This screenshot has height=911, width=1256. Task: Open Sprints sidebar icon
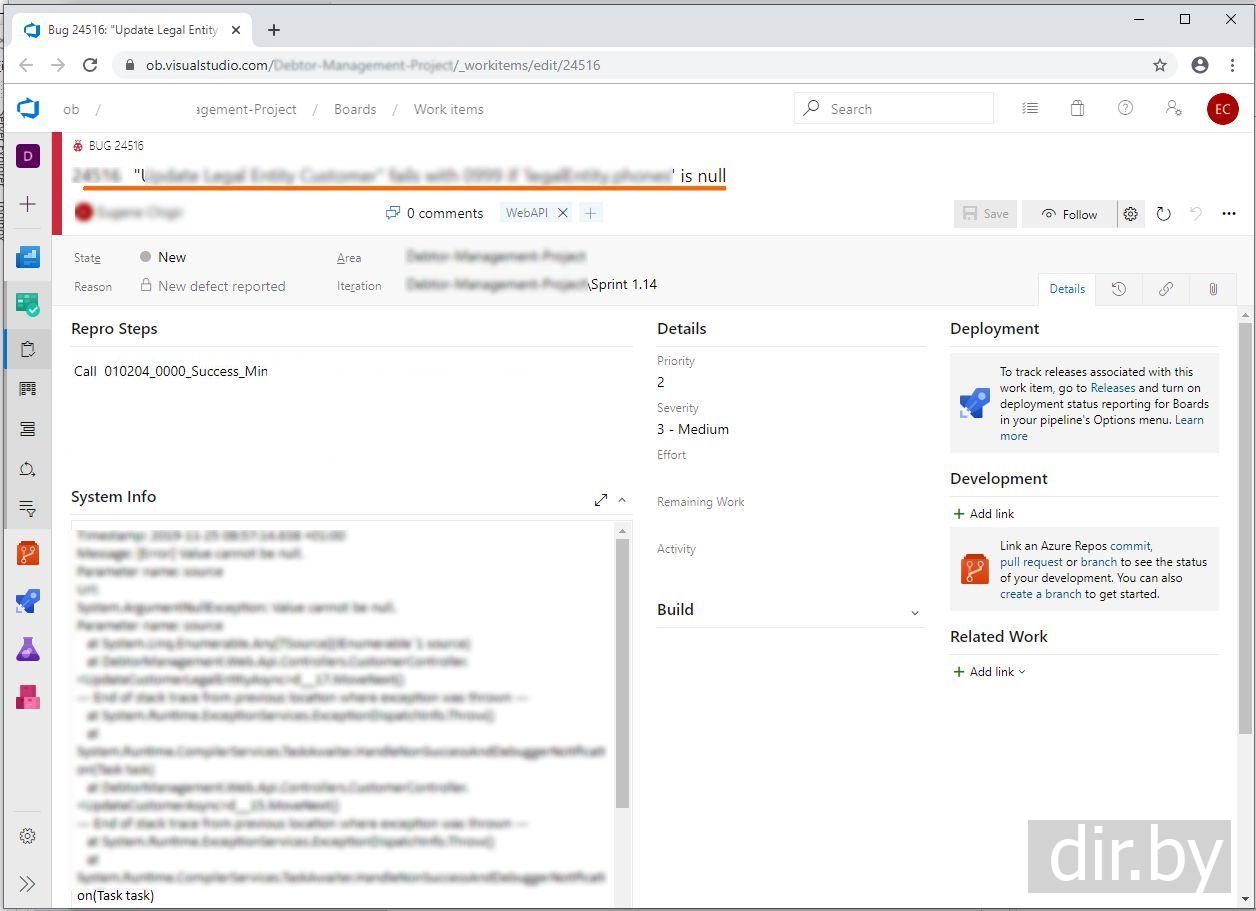(28, 469)
